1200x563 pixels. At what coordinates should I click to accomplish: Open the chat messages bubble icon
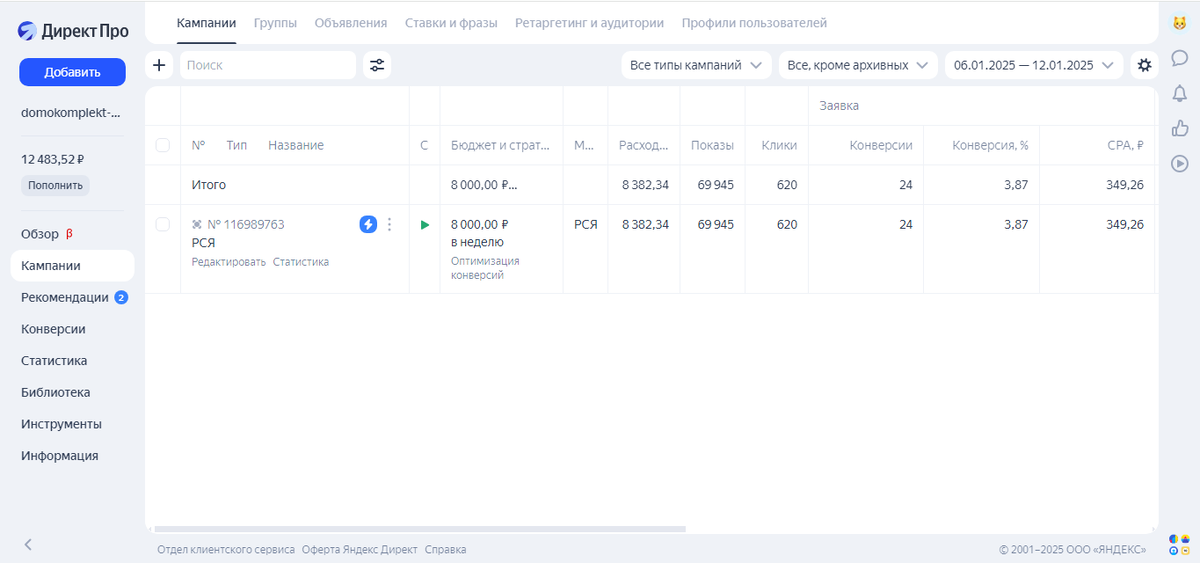pyautogui.click(x=1179, y=58)
